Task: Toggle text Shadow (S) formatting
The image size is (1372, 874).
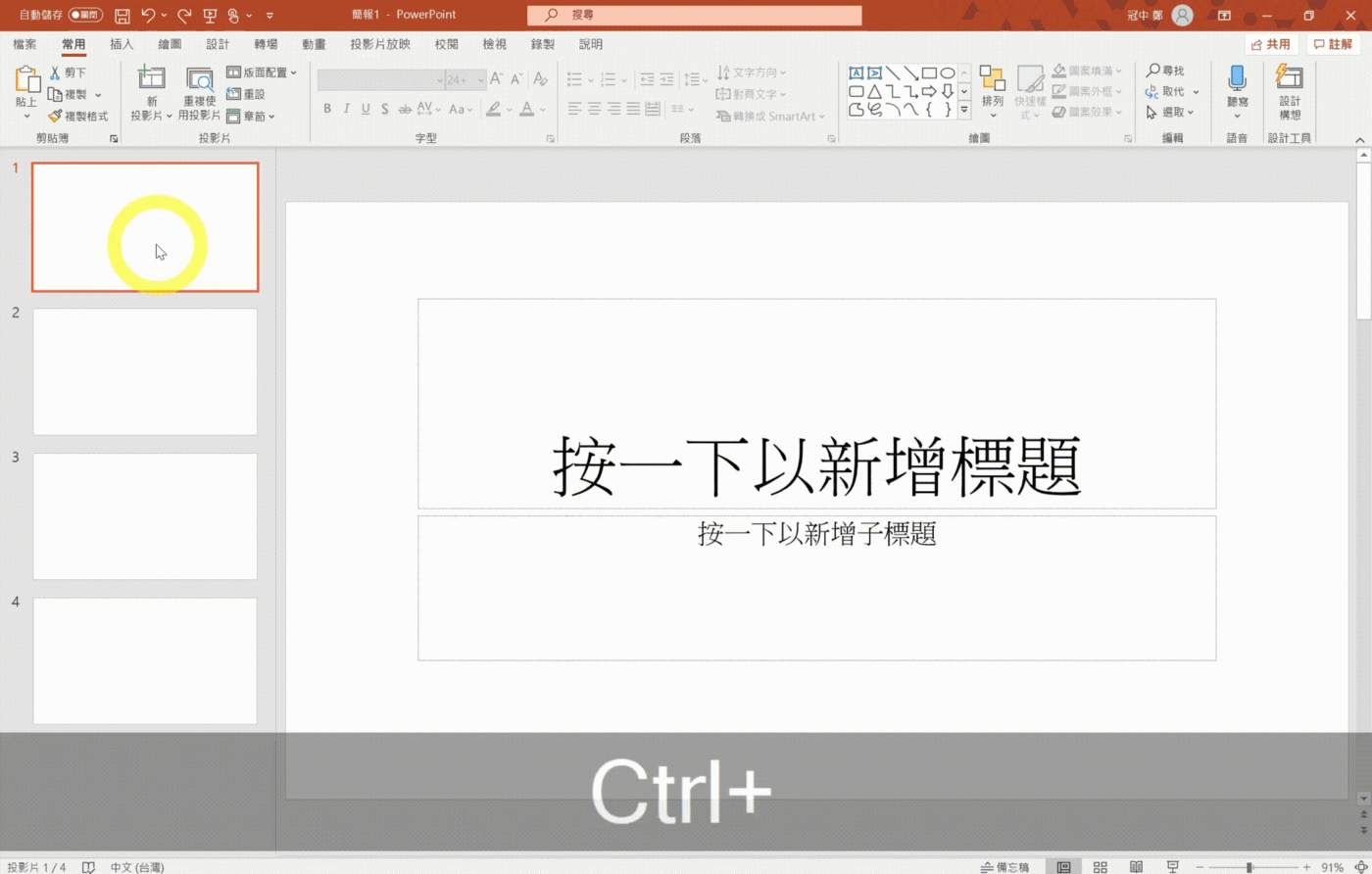Action: (x=385, y=109)
